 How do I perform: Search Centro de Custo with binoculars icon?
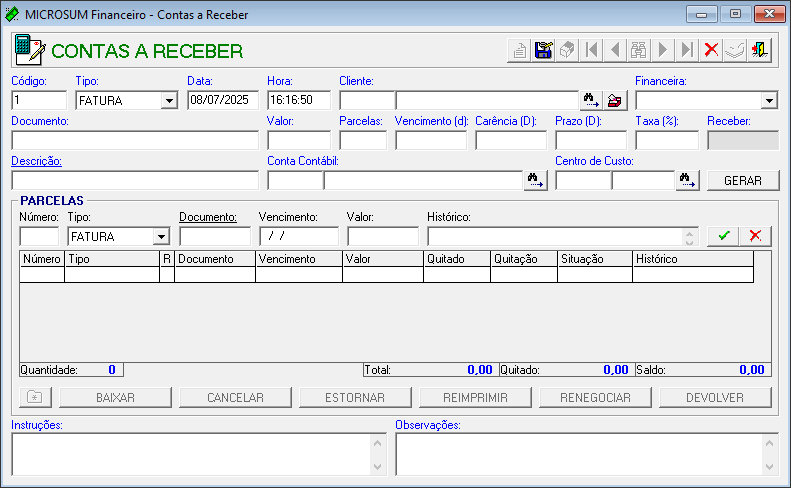687,180
